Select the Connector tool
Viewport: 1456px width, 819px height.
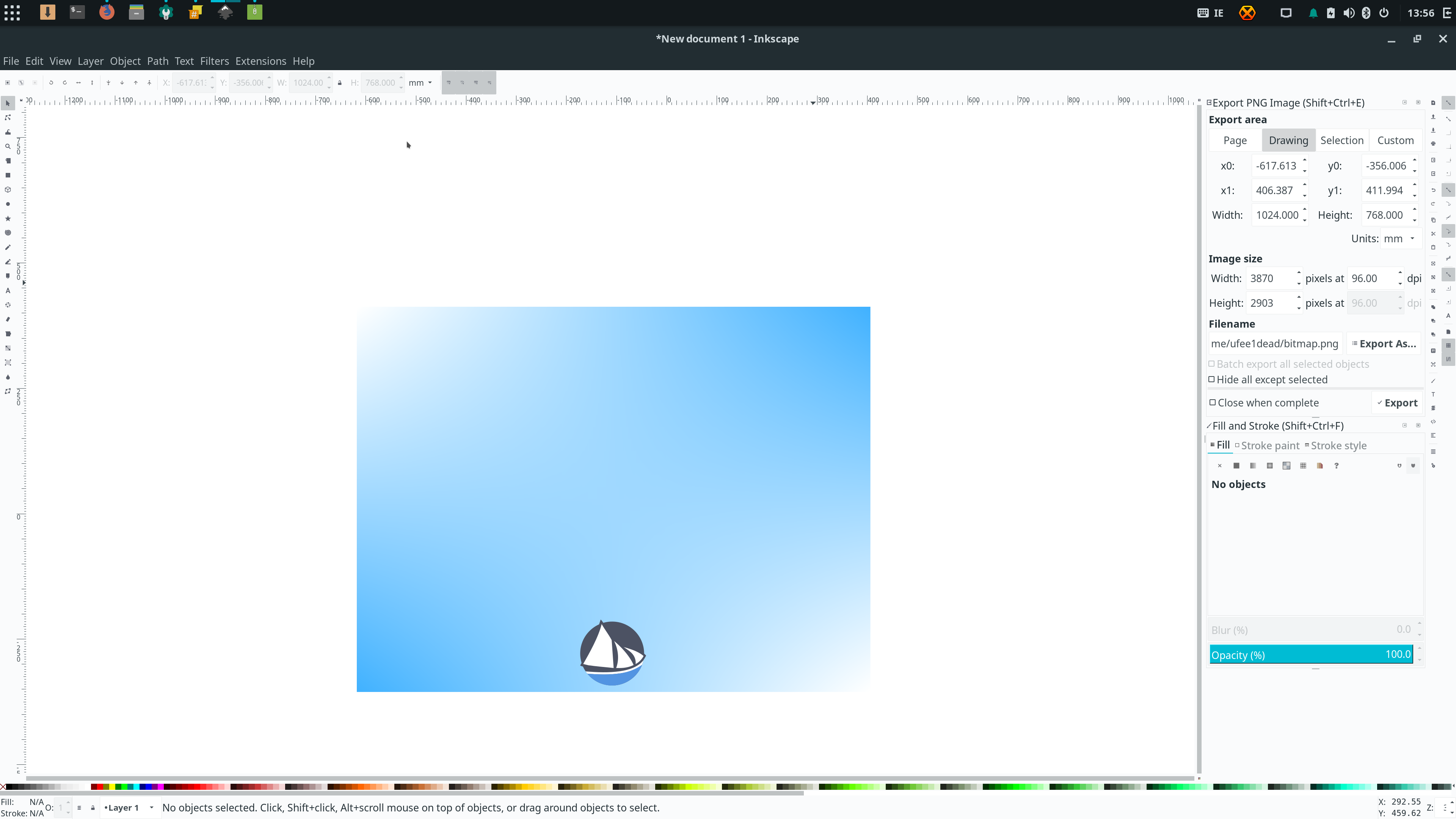pos(8,391)
